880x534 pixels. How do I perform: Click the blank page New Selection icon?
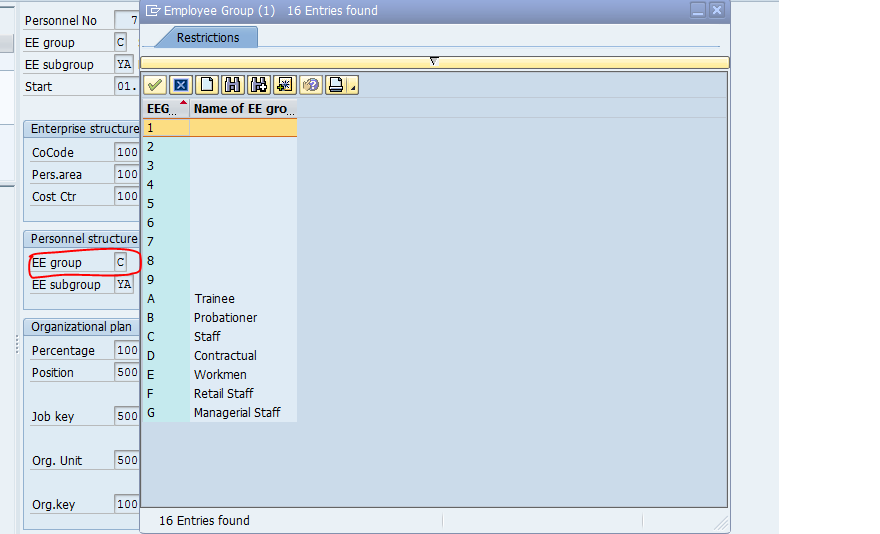click(x=207, y=85)
